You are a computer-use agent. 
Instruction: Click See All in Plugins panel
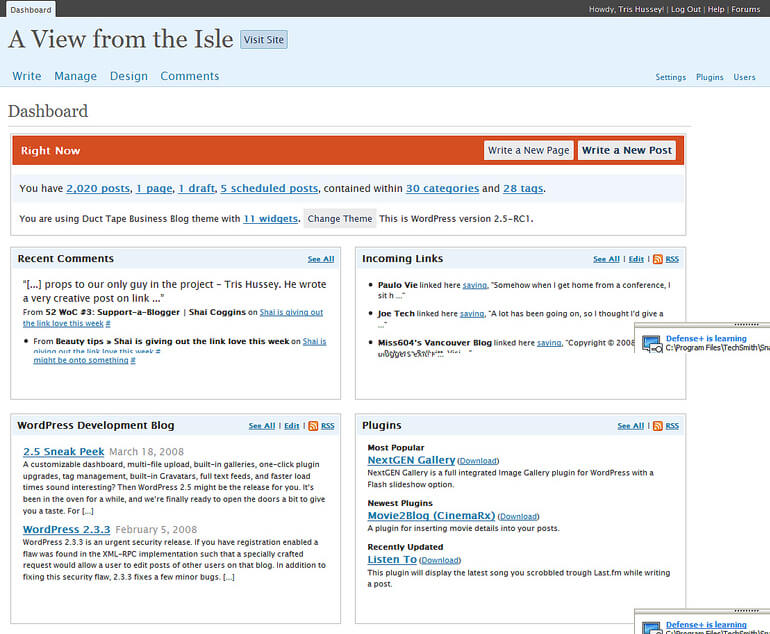coord(631,426)
